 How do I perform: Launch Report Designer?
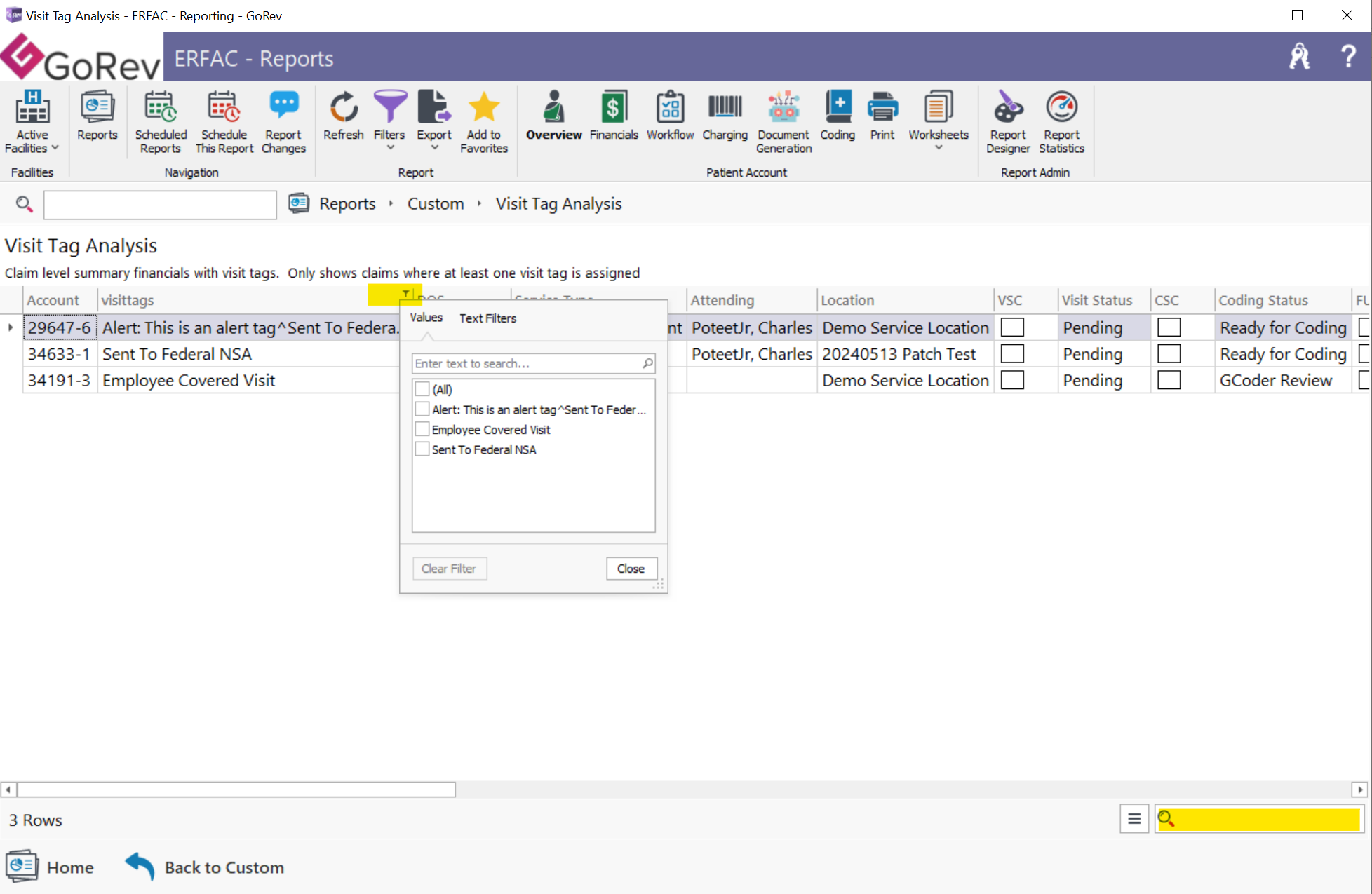(x=1008, y=123)
